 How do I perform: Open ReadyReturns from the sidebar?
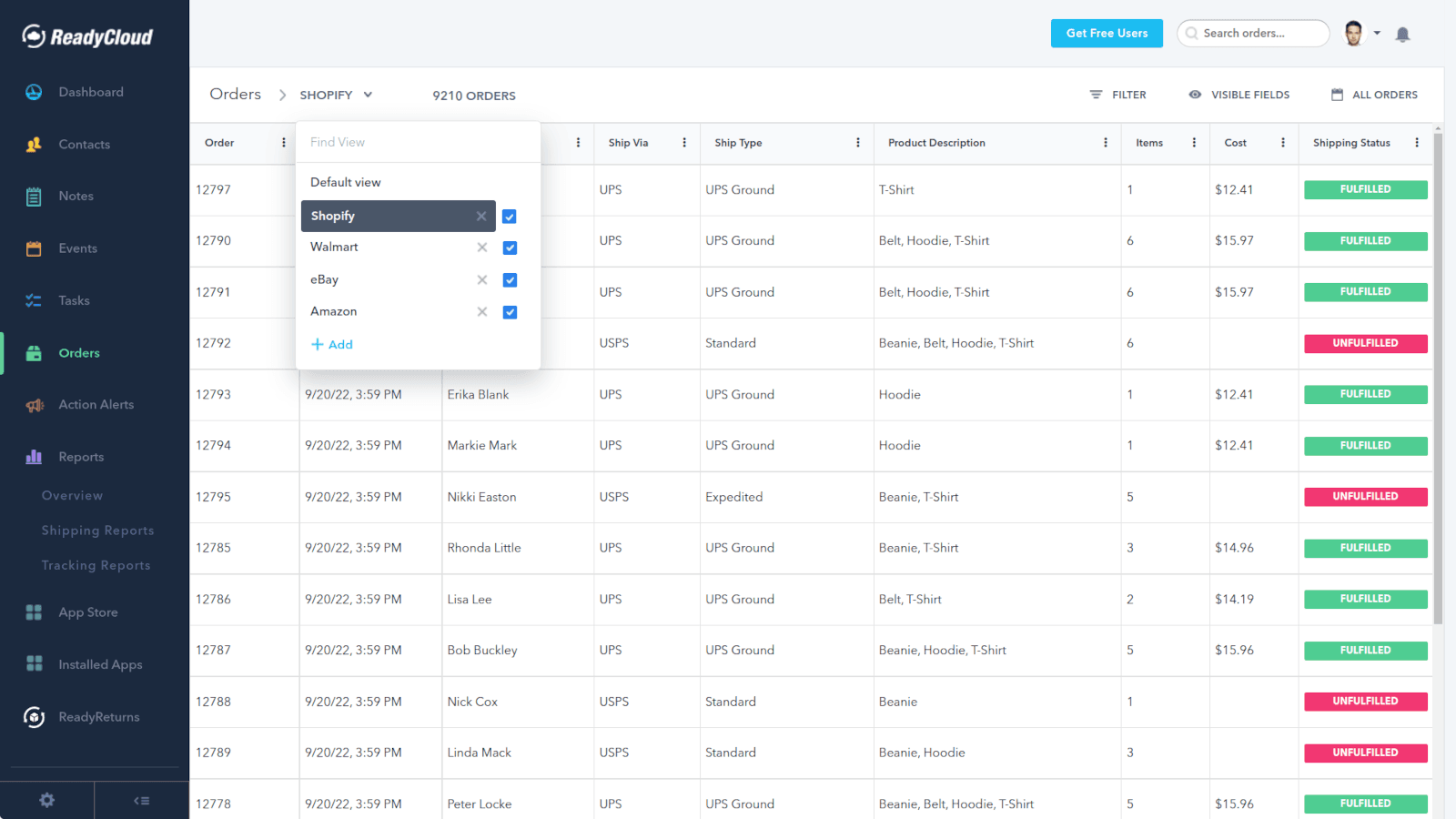click(x=34, y=717)
